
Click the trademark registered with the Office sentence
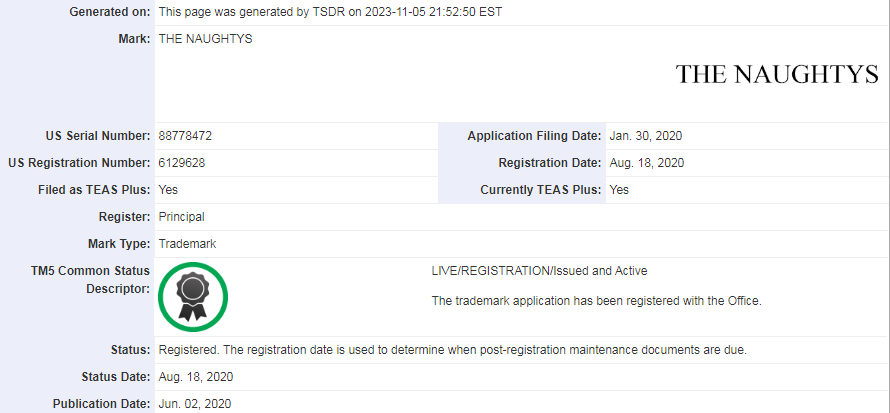point(596,300)
